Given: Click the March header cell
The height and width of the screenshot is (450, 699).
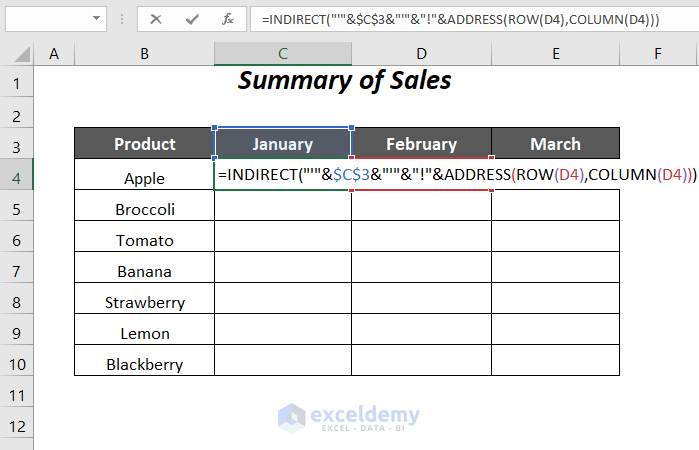Looking at the screenshot, I should pyautogui.click(x=555, y=144).
